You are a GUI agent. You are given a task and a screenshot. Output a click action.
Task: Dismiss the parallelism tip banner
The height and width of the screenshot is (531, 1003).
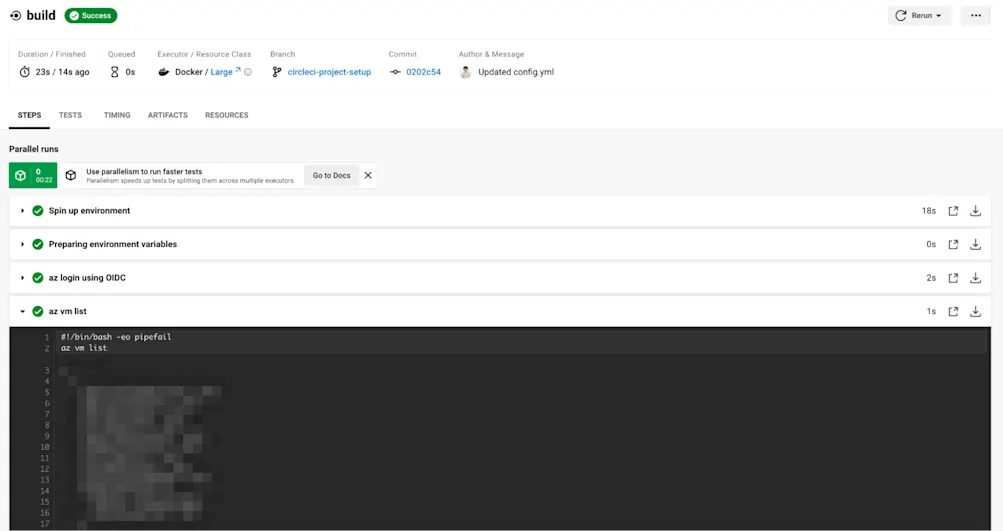tap(368, 175)
